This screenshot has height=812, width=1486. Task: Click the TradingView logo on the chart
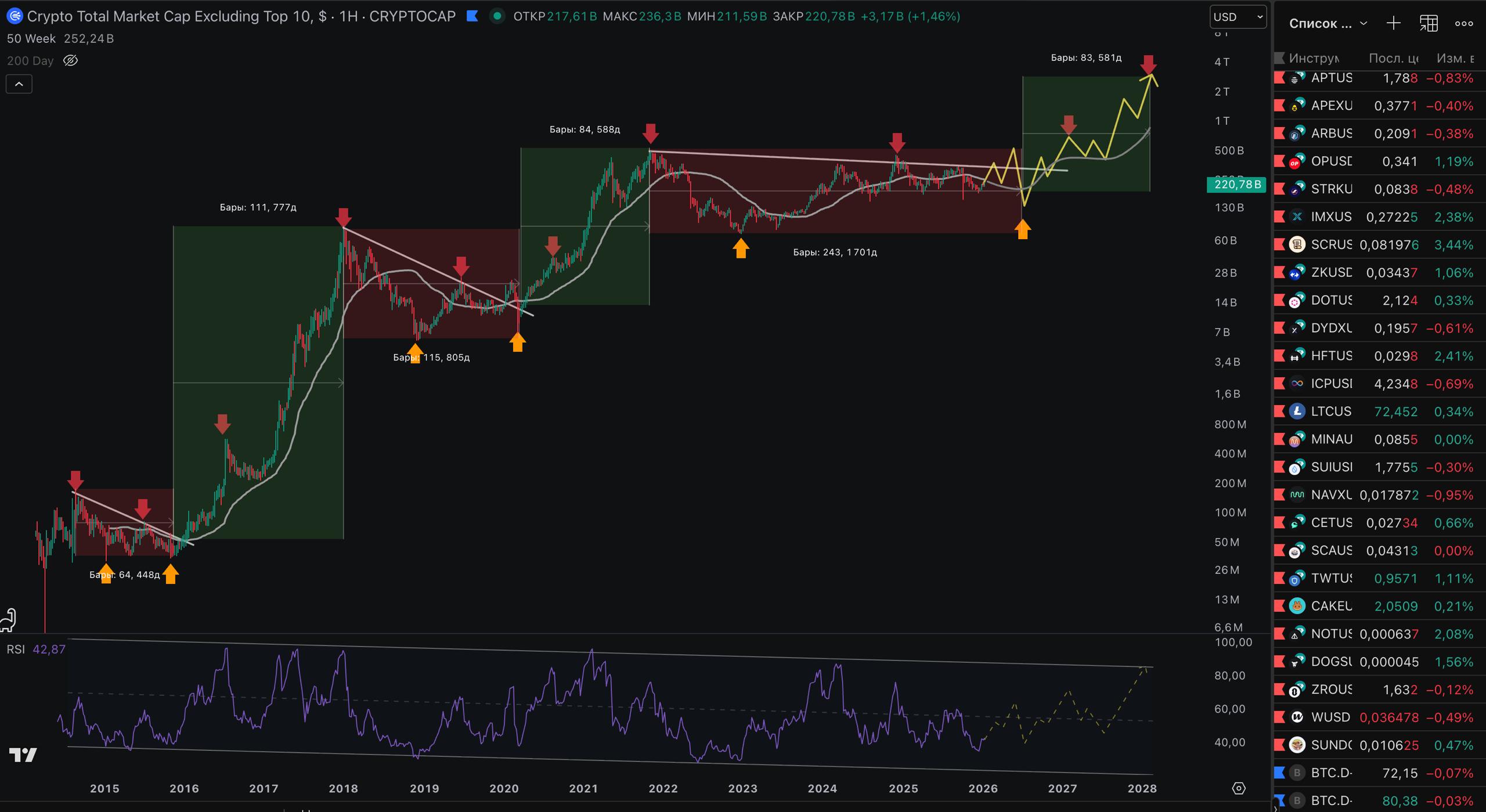pos(23,755)
